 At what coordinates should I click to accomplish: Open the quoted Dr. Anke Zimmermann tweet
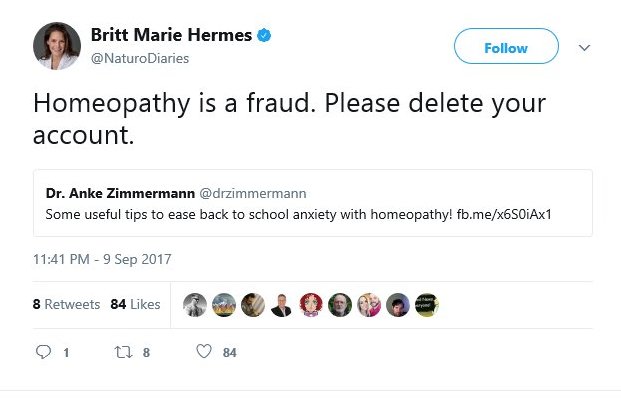[313, 203]
